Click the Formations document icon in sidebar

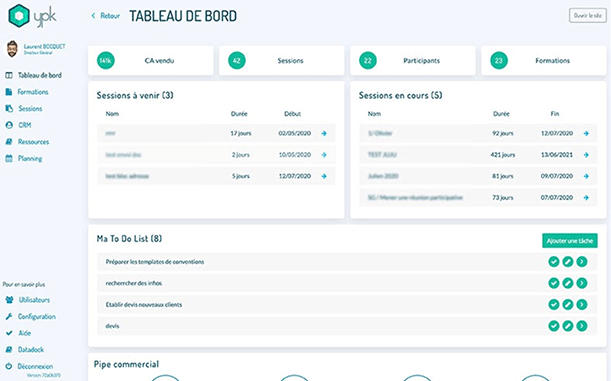(x=9, y=92)
